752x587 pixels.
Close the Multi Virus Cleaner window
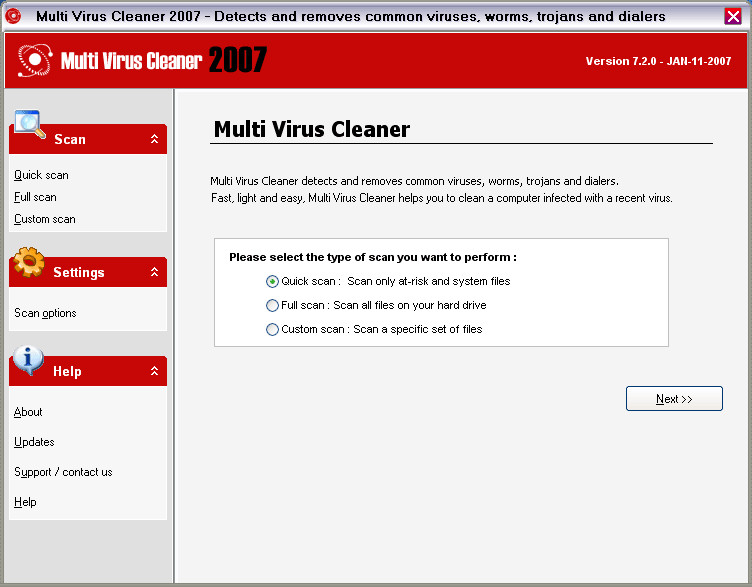733,16
